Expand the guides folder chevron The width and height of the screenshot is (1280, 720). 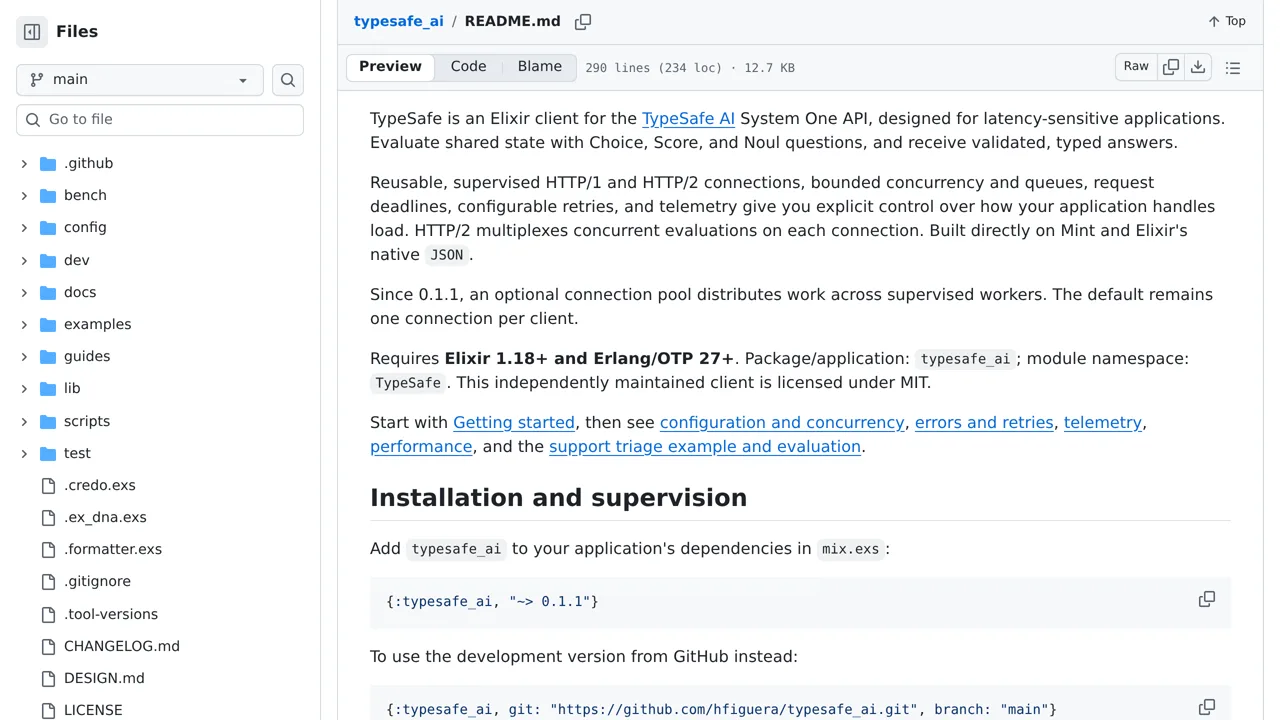point(24,356)
